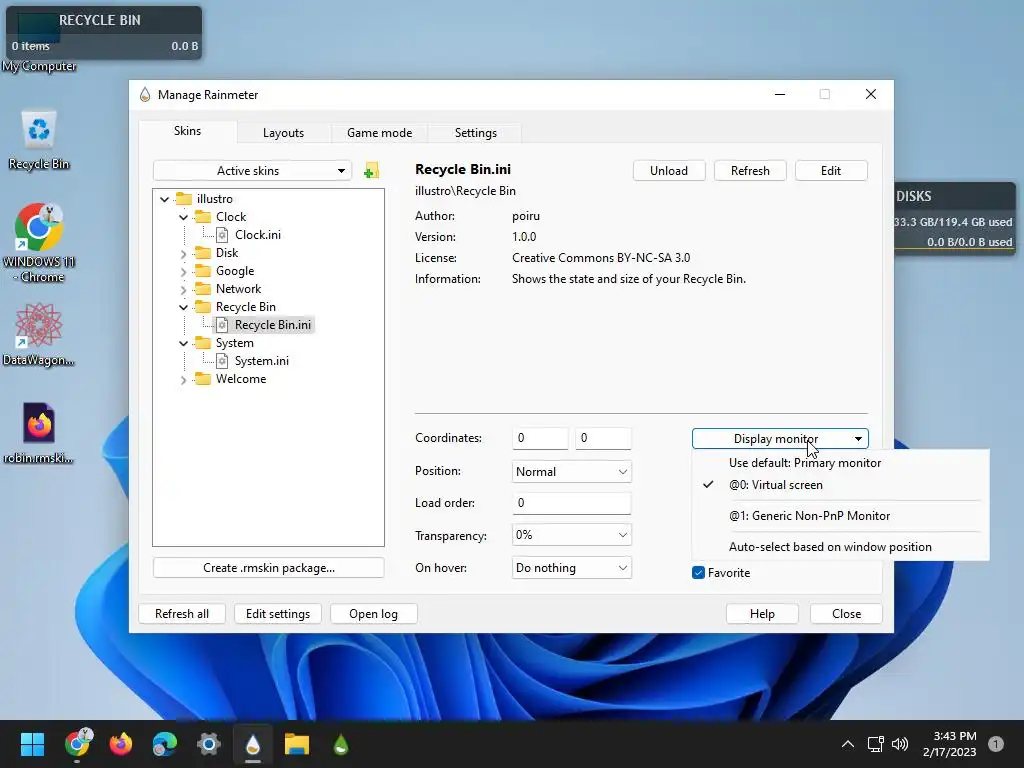Image resolution: width=1024 pixels, height=768 pixels.
Task: Open the WINDOWS 11 Chrome desktop shortcut
Action: coord(39,242)
